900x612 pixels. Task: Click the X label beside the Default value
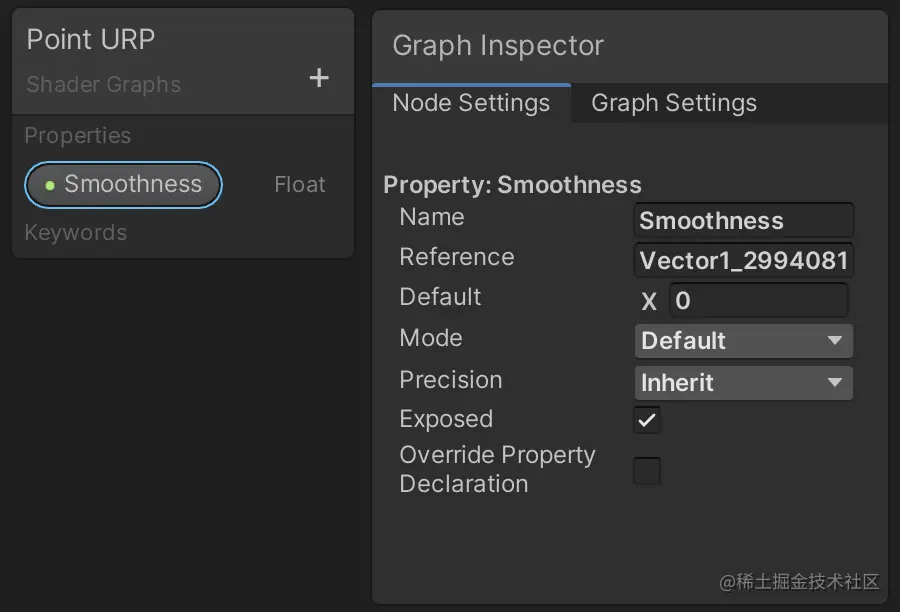(649, 301)
